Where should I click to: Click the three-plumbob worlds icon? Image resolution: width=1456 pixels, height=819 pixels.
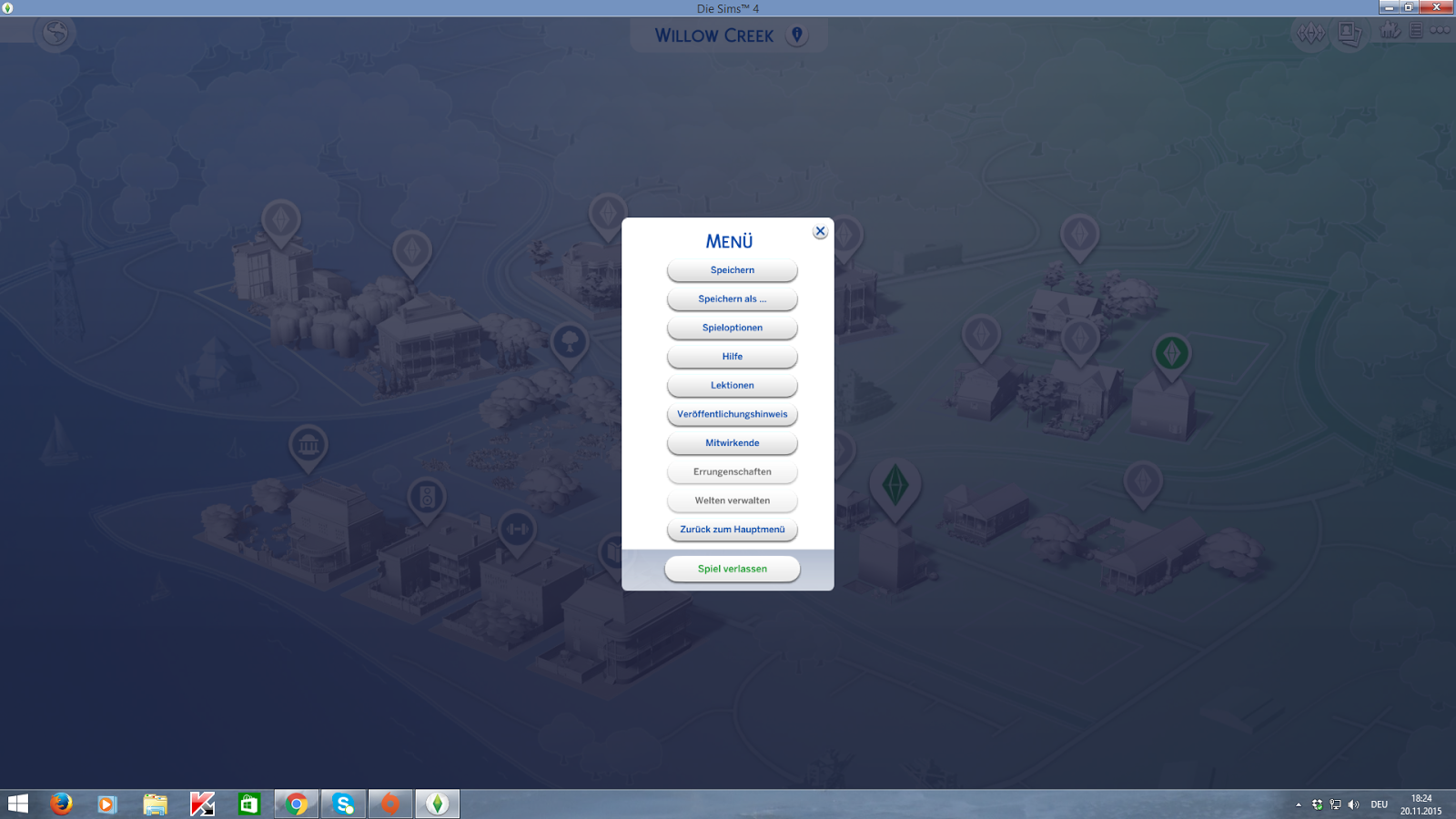coord(1311,34)
